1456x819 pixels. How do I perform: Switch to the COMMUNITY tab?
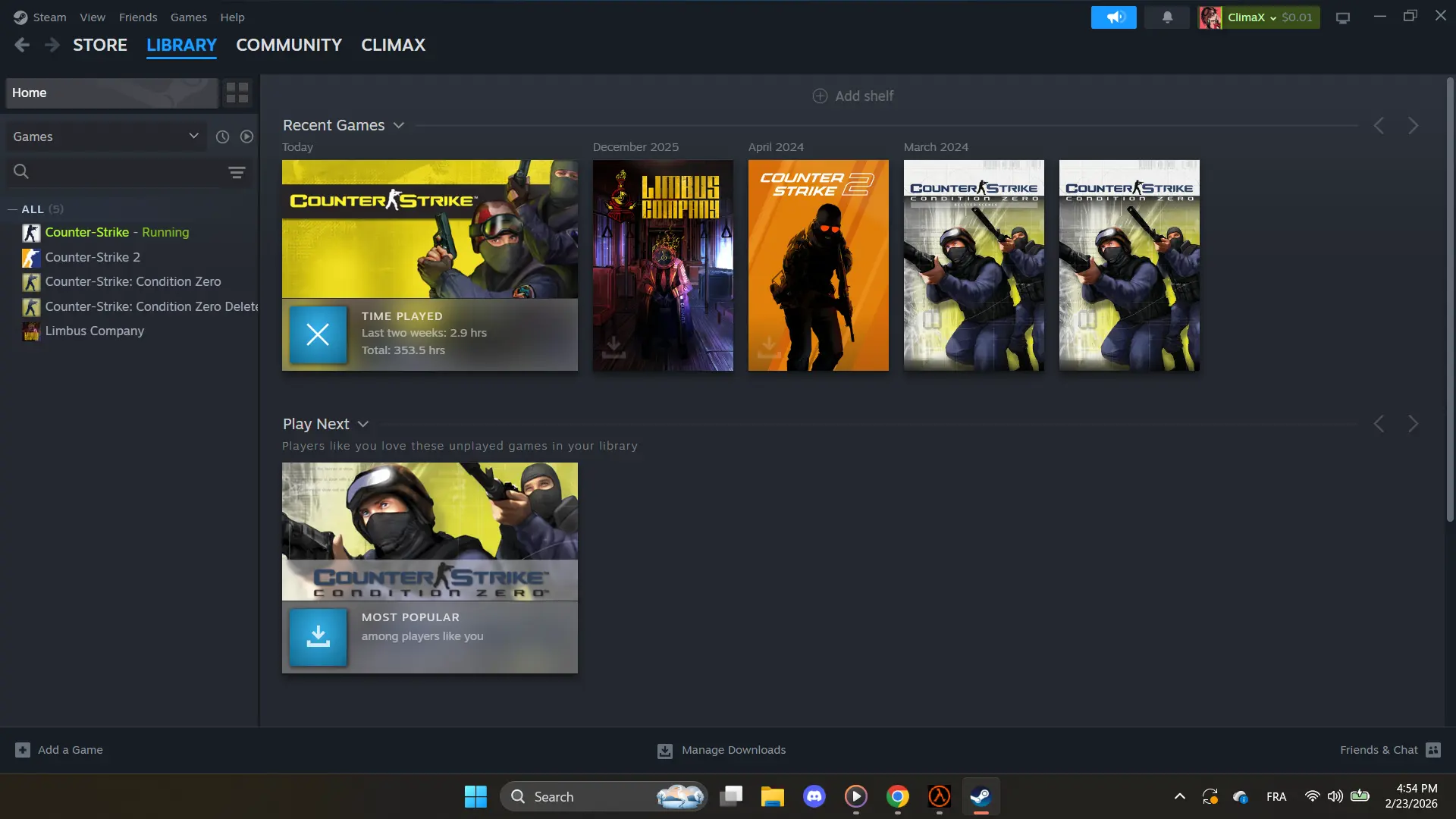pos(289,45)
